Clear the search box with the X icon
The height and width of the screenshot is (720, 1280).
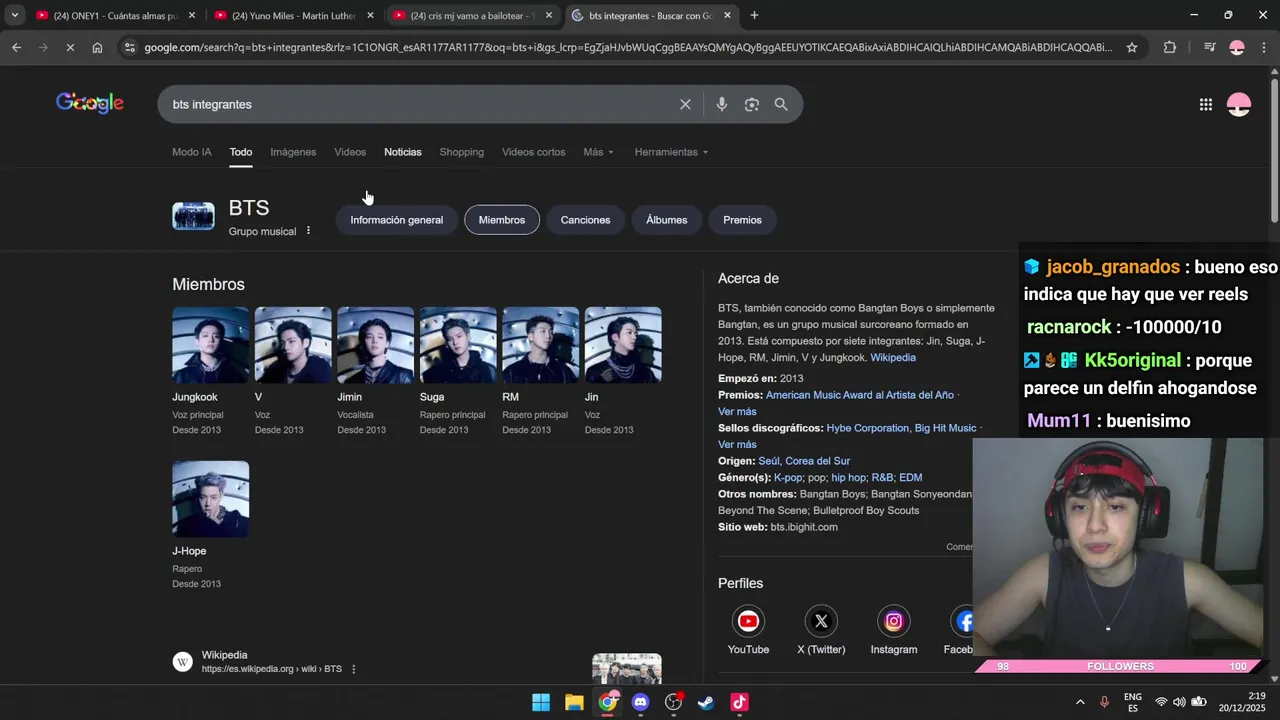685,104
